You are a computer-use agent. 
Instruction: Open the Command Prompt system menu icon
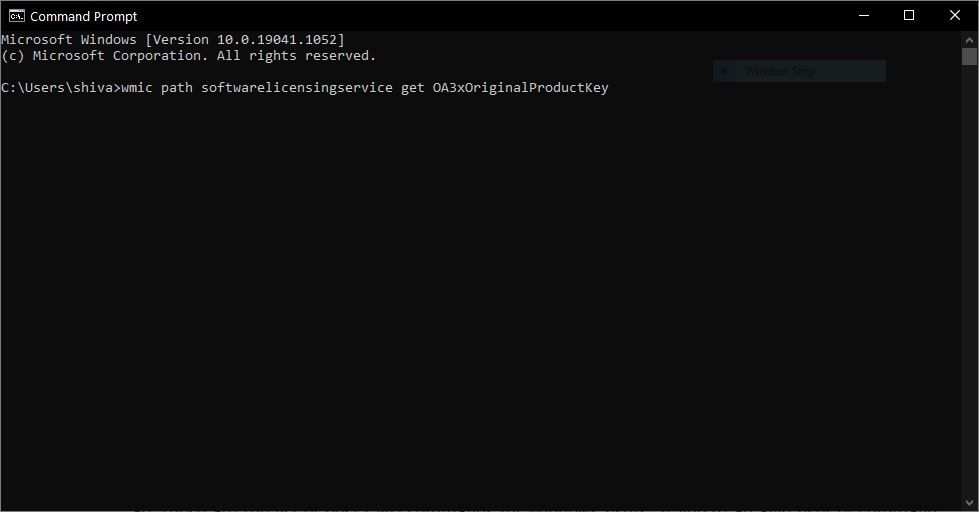click(x=17, y=16)
